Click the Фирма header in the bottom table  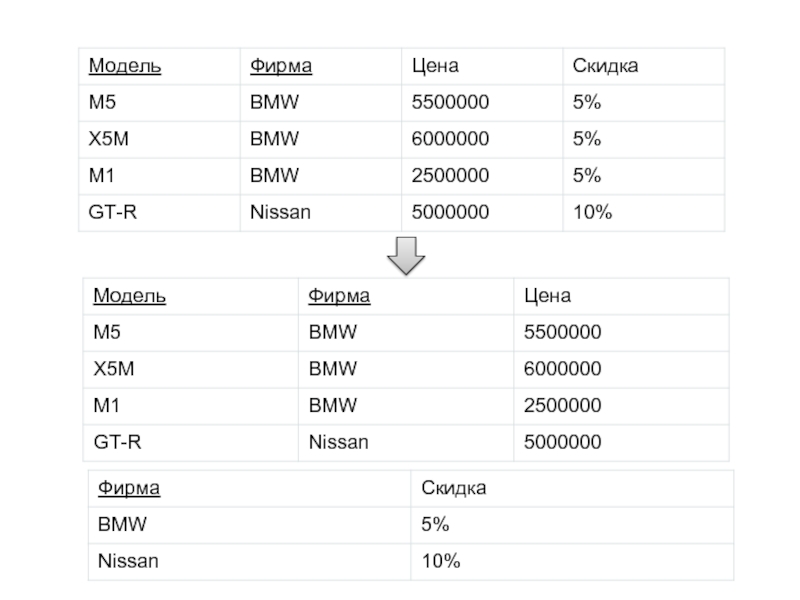coord(129,489)
